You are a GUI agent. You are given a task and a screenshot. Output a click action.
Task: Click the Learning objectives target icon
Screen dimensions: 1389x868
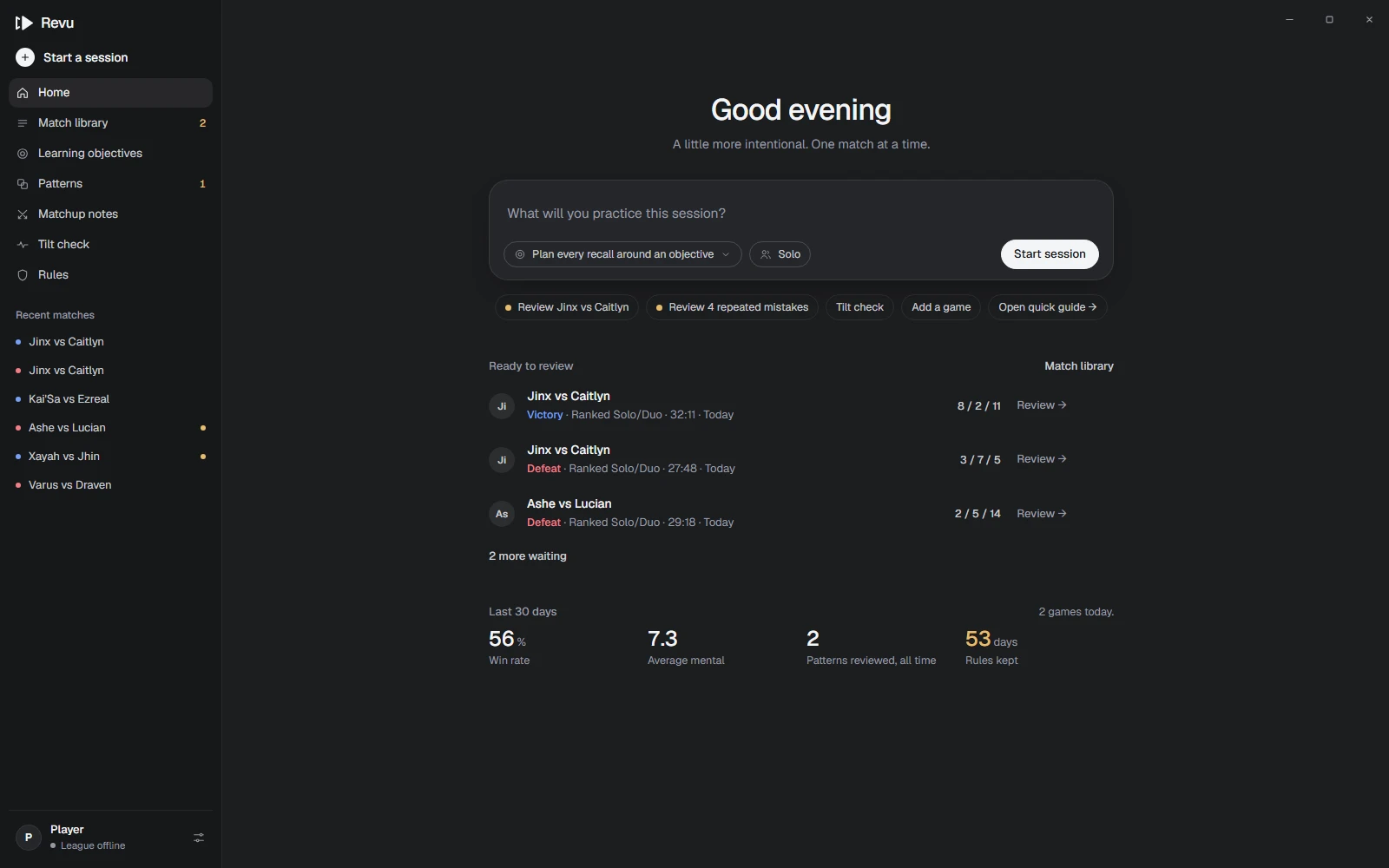23,154
